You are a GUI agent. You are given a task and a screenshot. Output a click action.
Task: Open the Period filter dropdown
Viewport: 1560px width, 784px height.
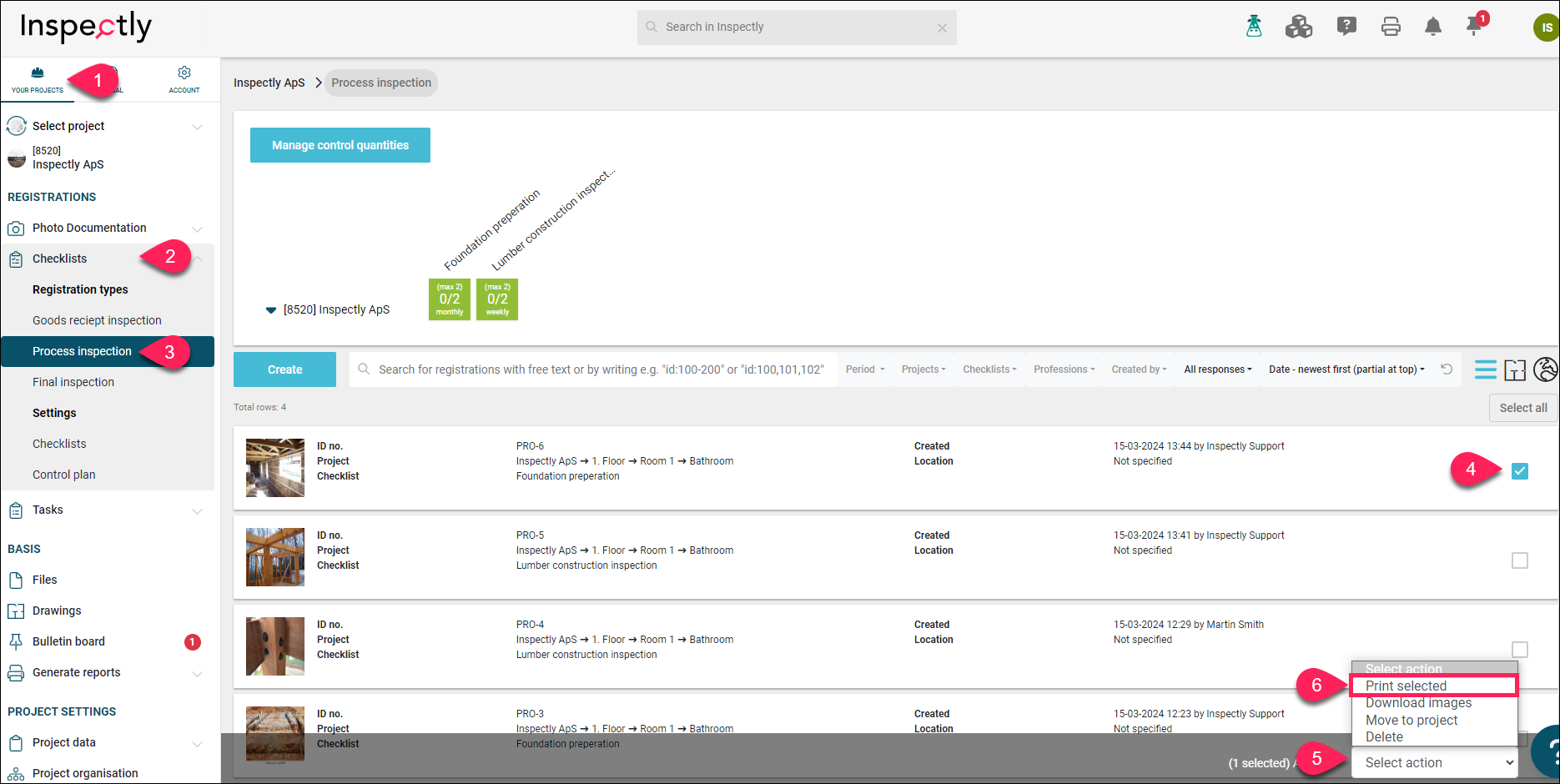[x=865, y=369]
